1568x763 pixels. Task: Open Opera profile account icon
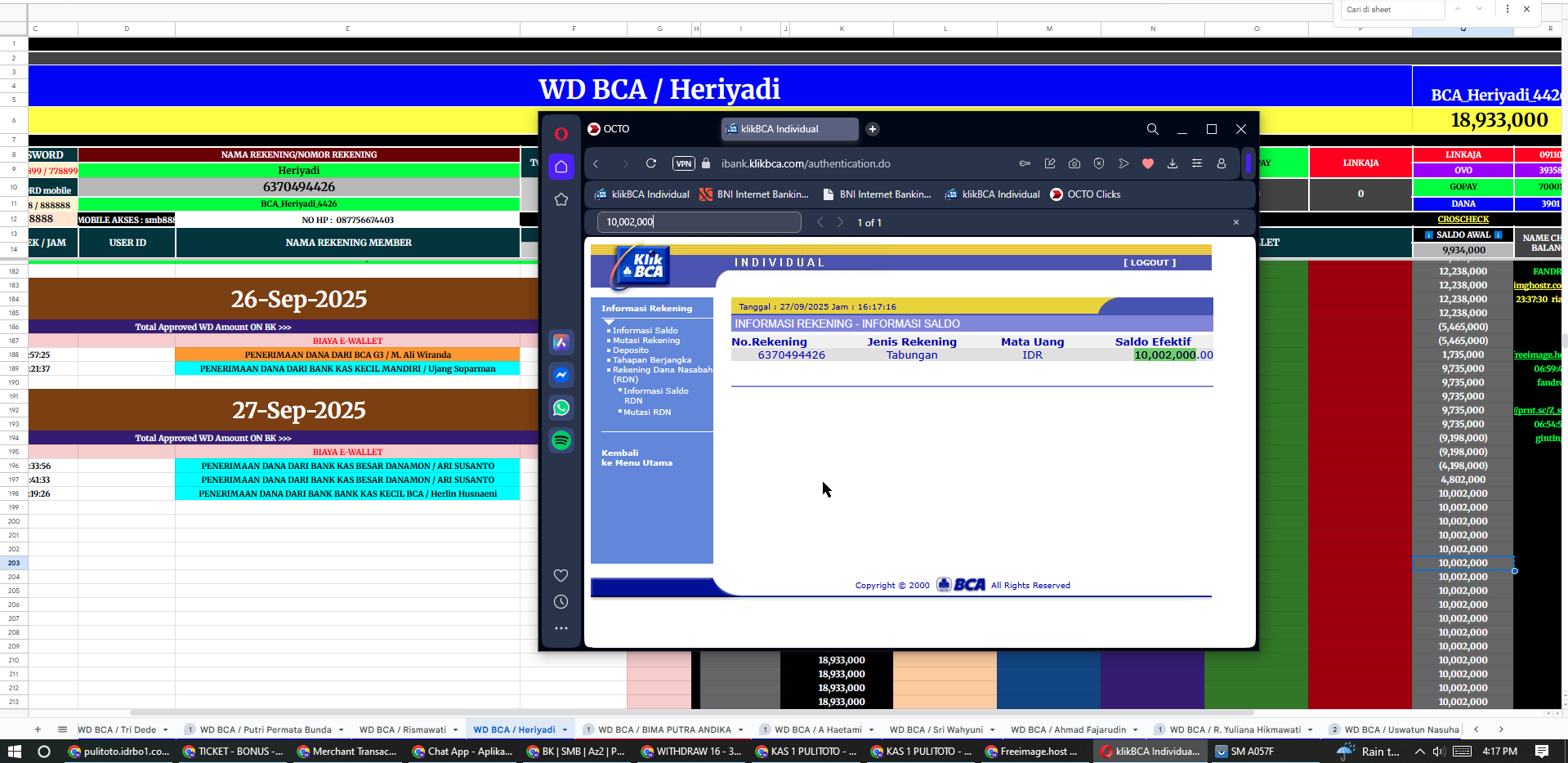click(x=1222, y=163)
